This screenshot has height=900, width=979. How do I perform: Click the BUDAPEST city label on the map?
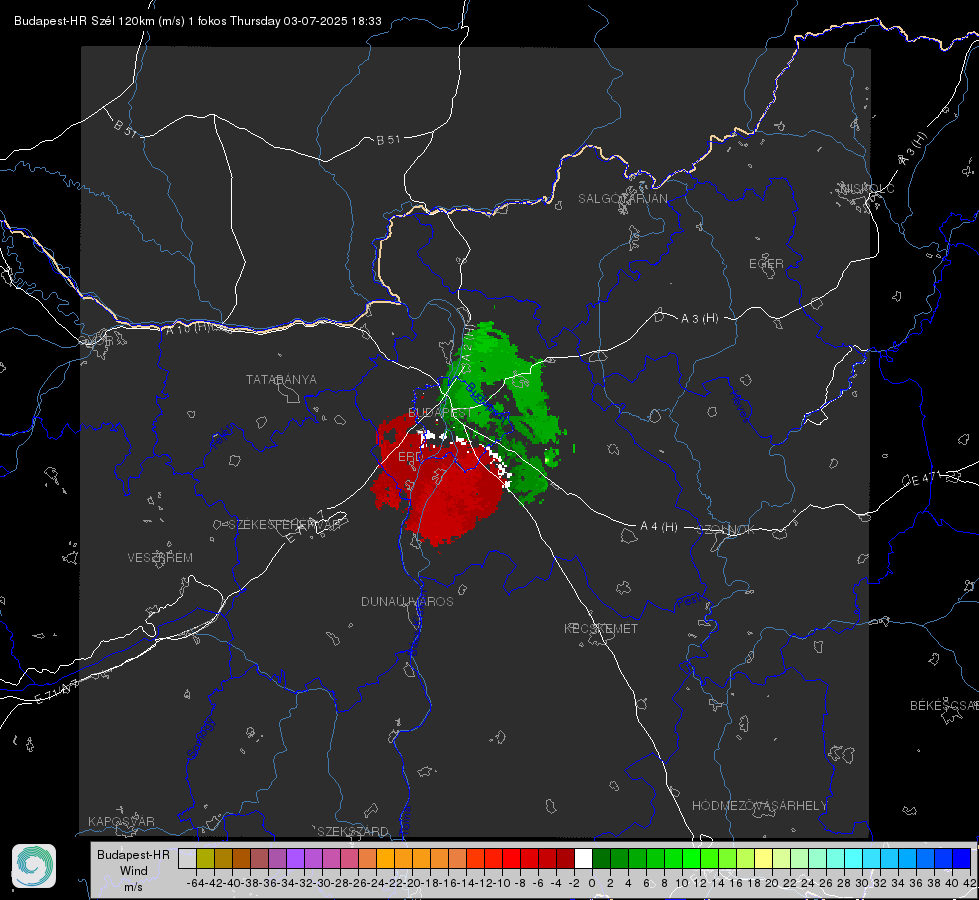[440, 413]
